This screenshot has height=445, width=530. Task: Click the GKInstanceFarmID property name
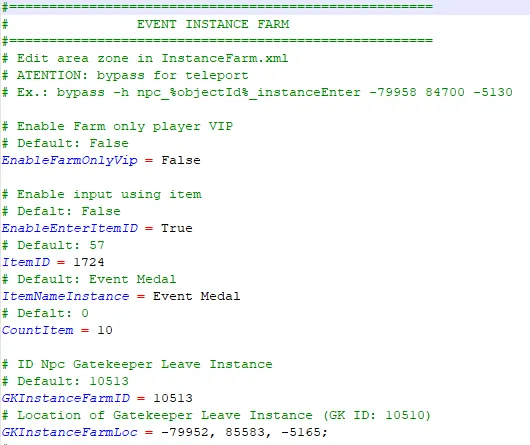coord(66,398)
